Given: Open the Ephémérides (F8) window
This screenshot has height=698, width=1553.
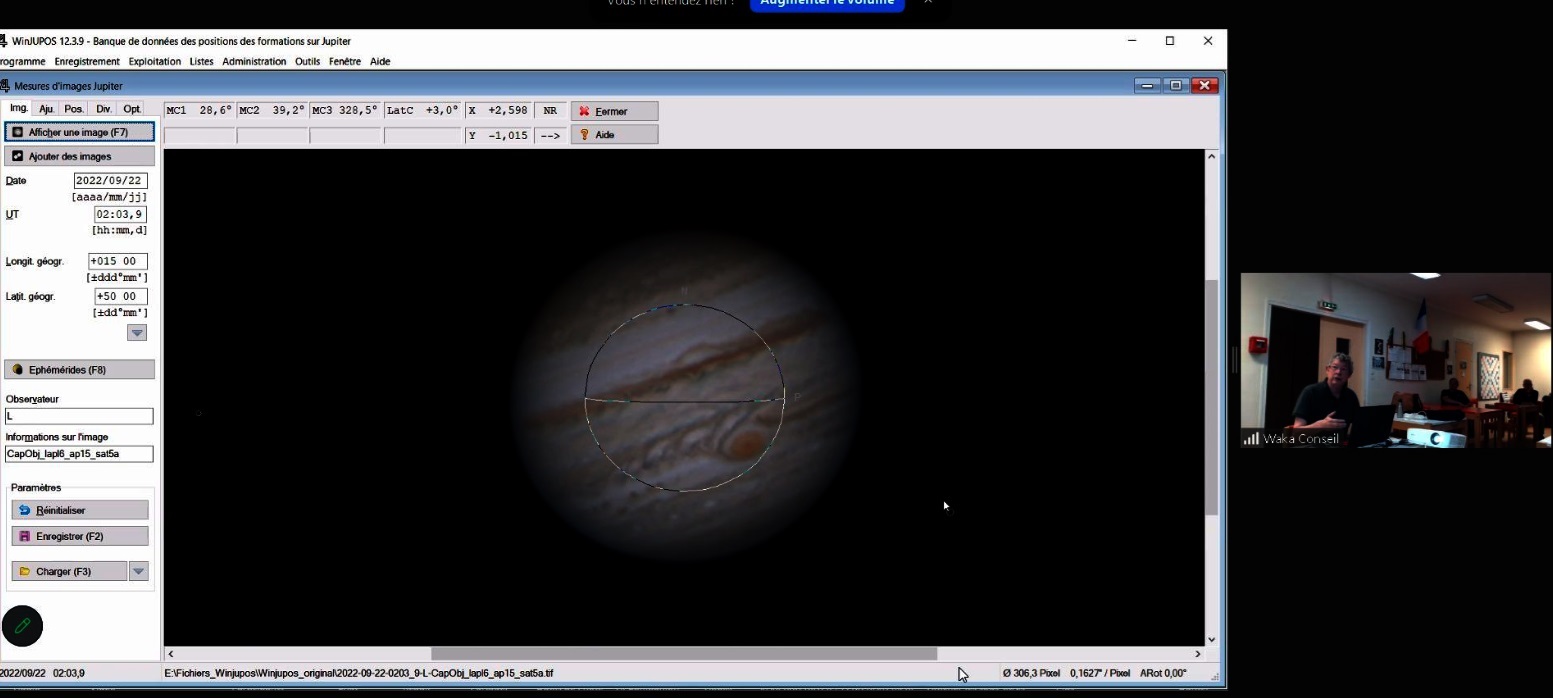Looking at the screenshot, I should (x=79, y=370).
